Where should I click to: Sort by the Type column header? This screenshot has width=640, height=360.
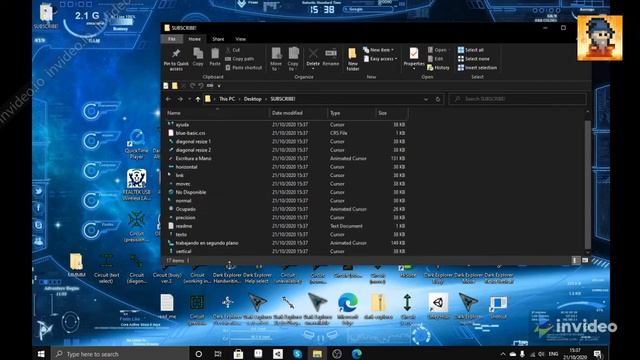[351, 113]
